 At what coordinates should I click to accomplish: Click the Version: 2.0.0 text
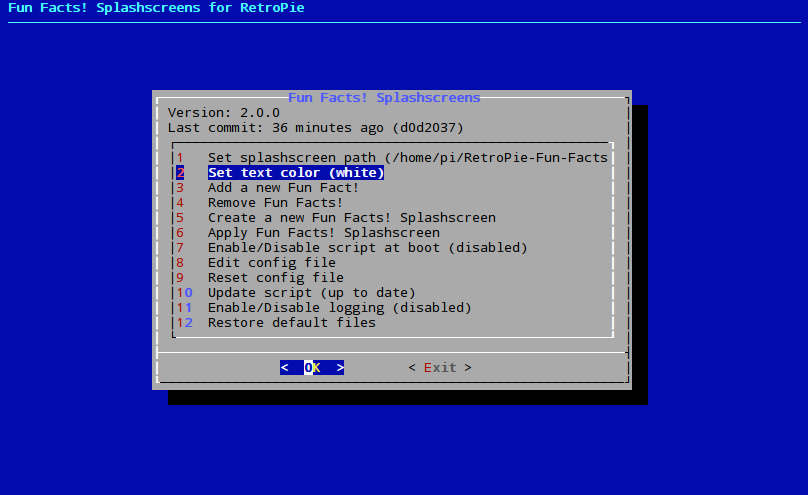pos(224,112)
